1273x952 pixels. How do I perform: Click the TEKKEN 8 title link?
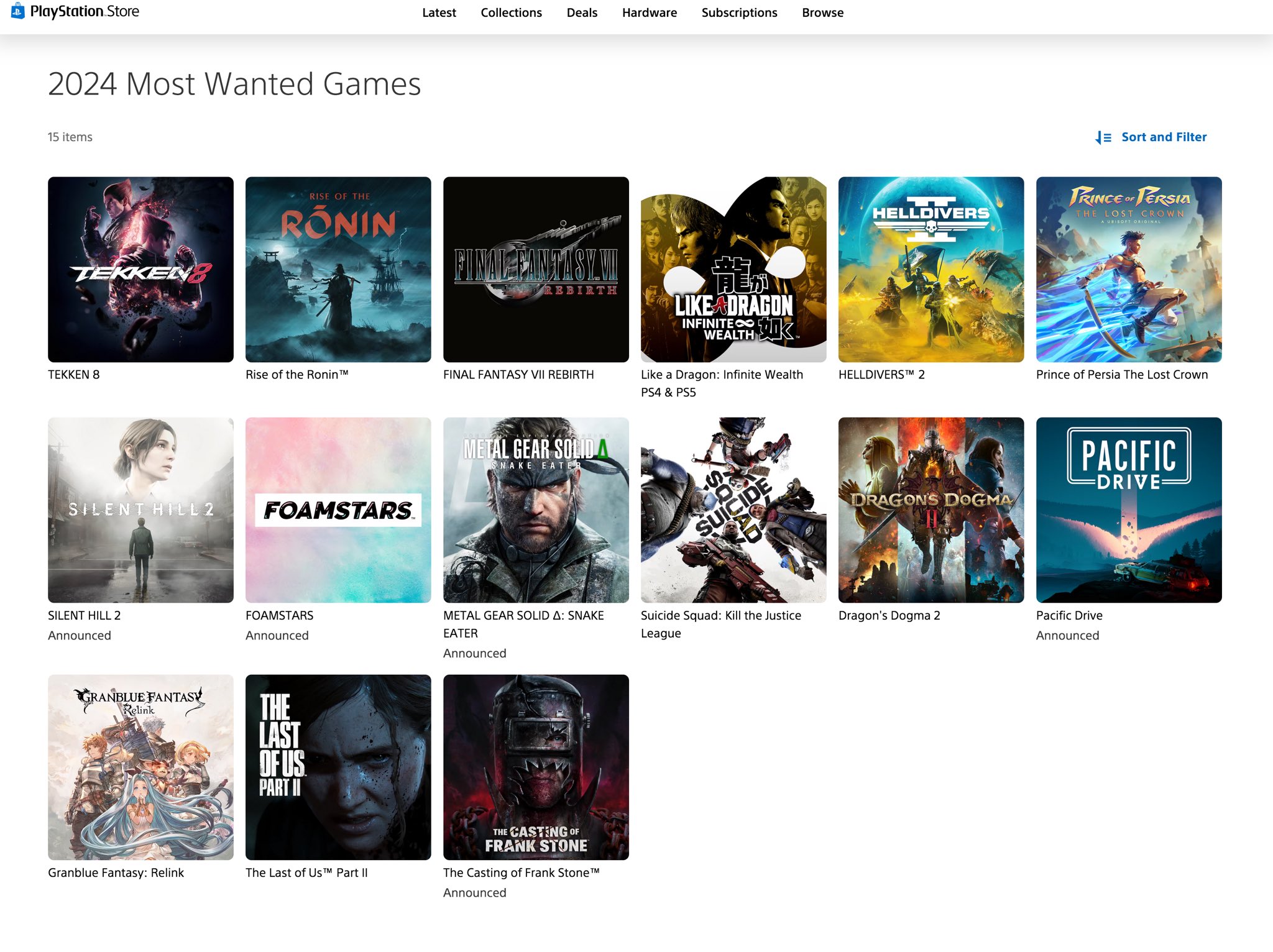coord(73,375)
